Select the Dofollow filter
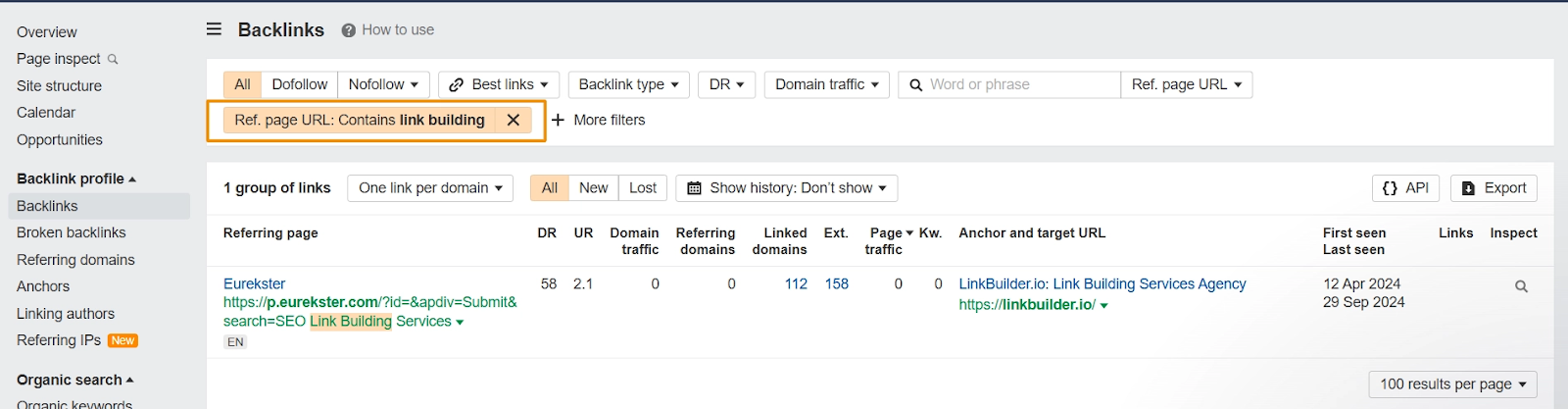 (x=300, y=84)
